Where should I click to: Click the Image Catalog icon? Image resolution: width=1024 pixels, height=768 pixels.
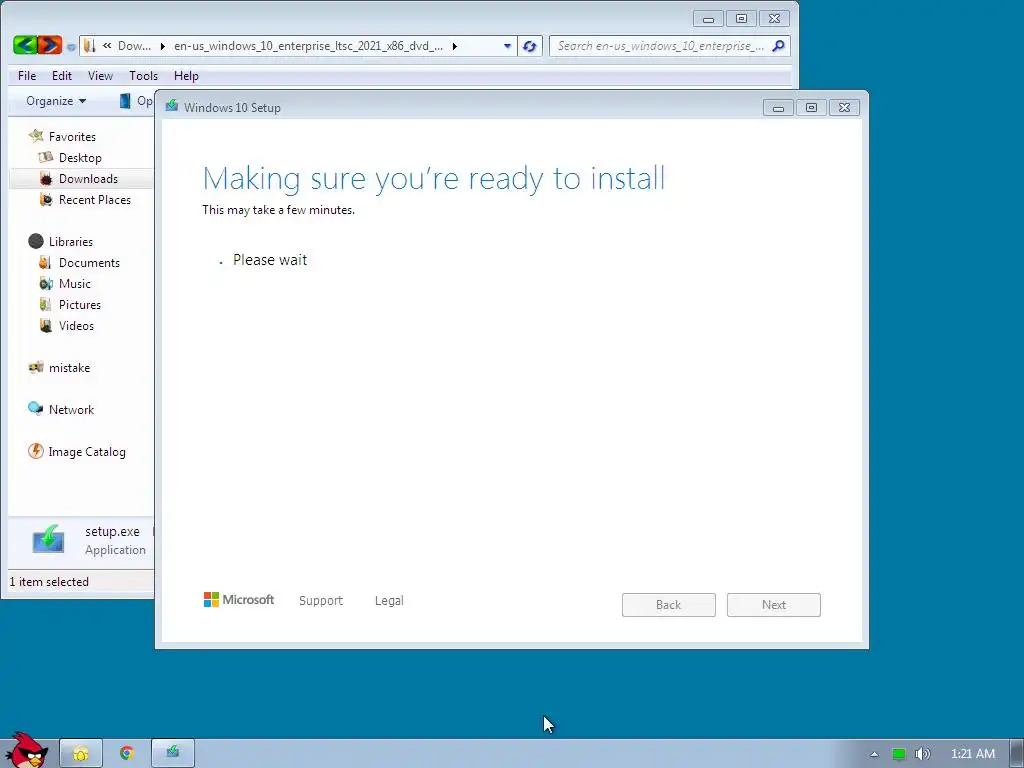click(36, 451)
